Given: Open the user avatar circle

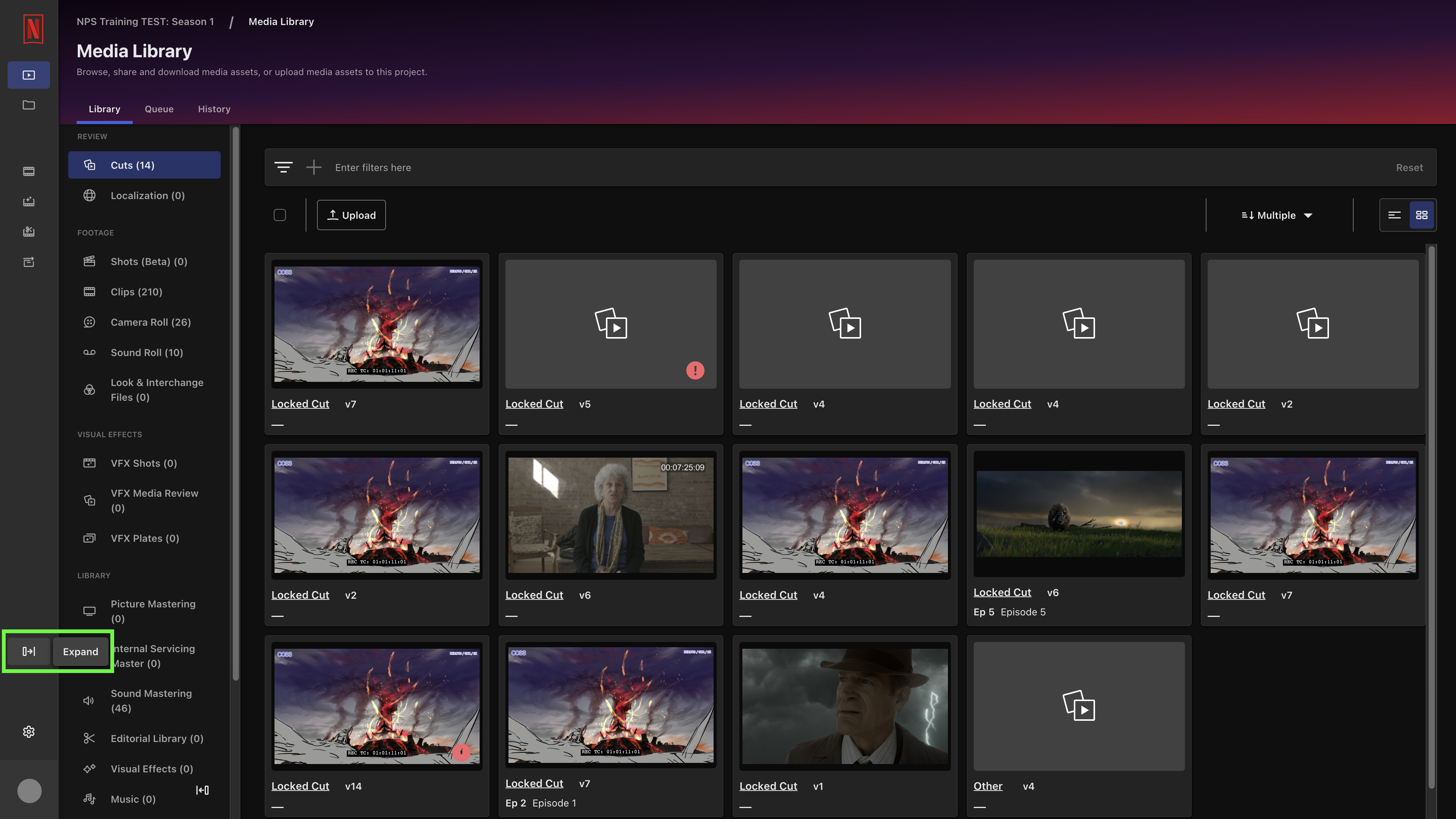Looking at the screenshot, I should tap(30, 791).
